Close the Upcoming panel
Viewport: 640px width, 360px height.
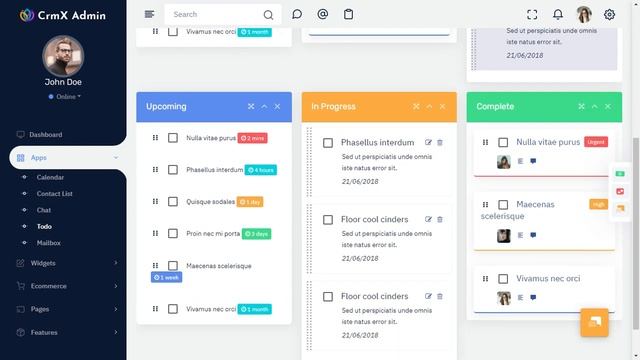277,107
